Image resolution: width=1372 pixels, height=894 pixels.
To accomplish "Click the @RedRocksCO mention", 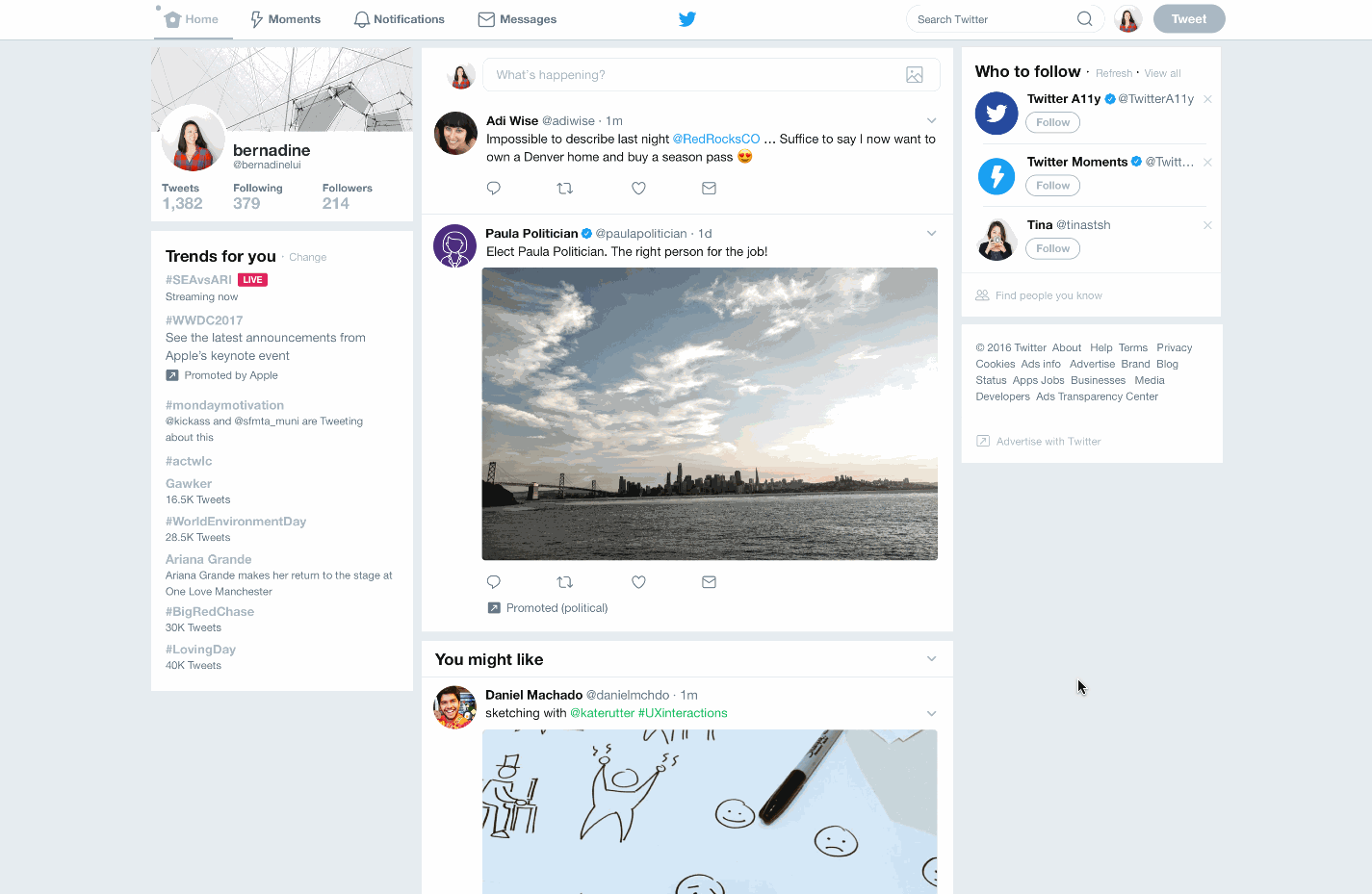I will tap(716, 140).
